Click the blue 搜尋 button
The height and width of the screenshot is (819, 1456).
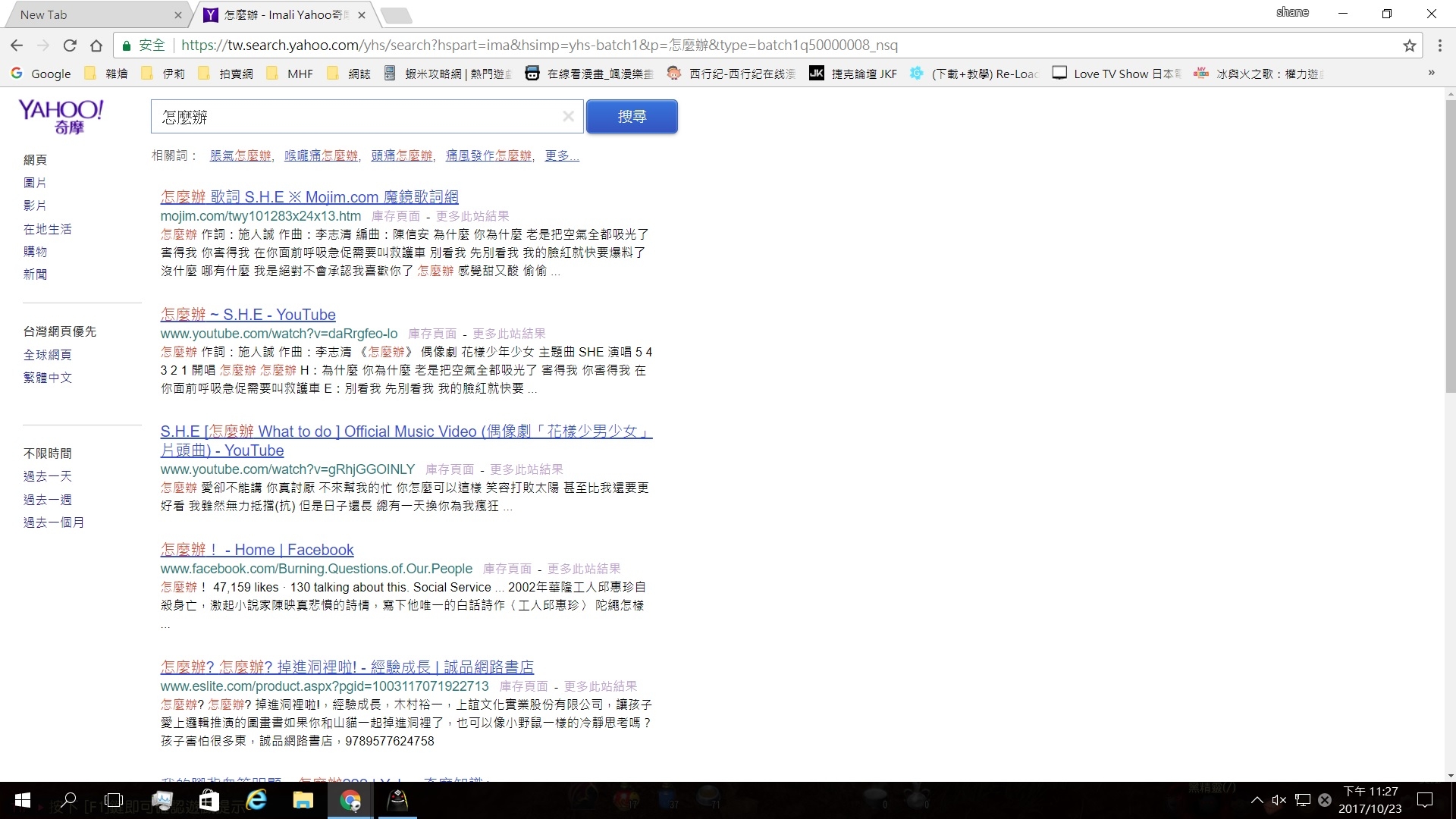tap(632, 117)
